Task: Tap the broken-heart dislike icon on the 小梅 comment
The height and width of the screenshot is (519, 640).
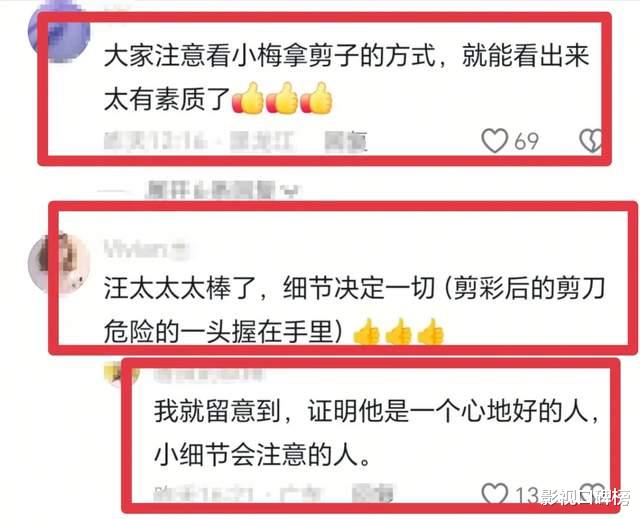Action: point(591,141)
